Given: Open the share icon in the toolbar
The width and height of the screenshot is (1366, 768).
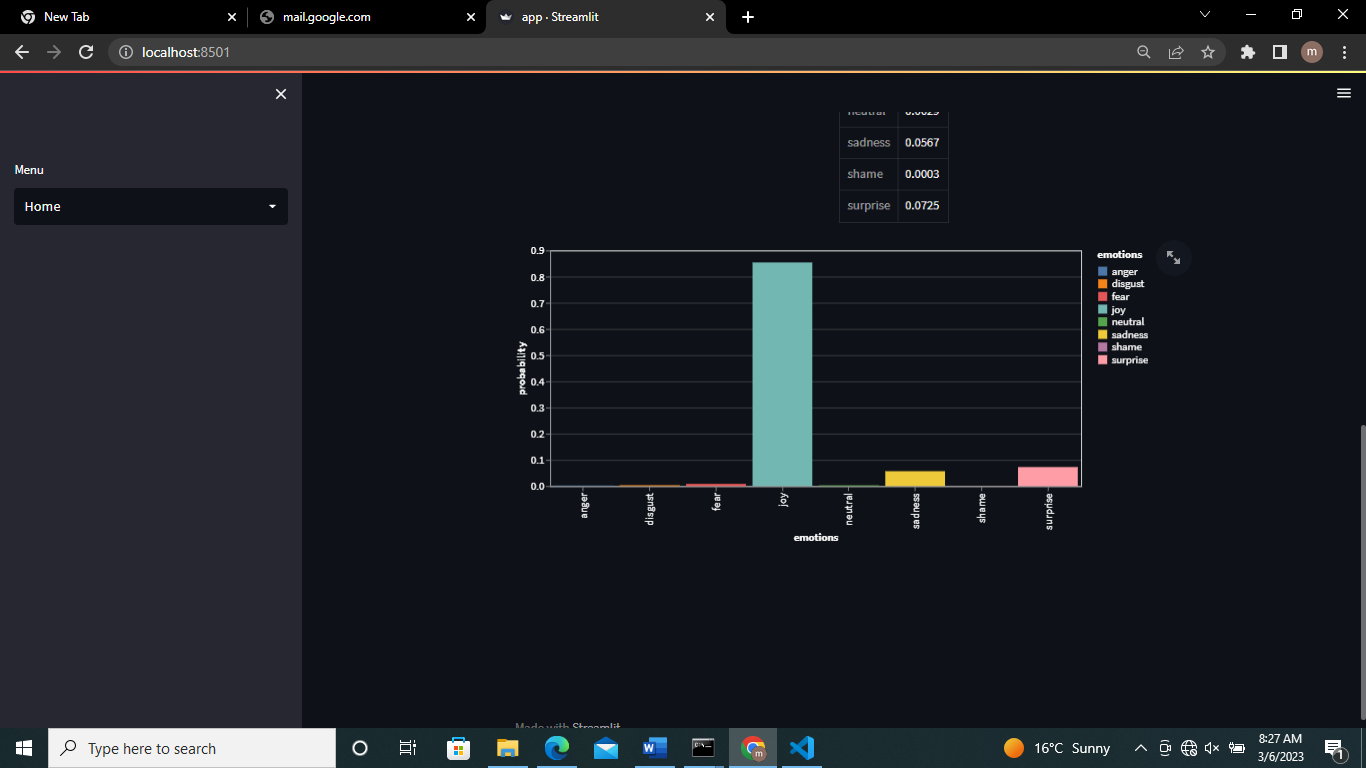Looking at the screenshot, I should click(1176, 52).
